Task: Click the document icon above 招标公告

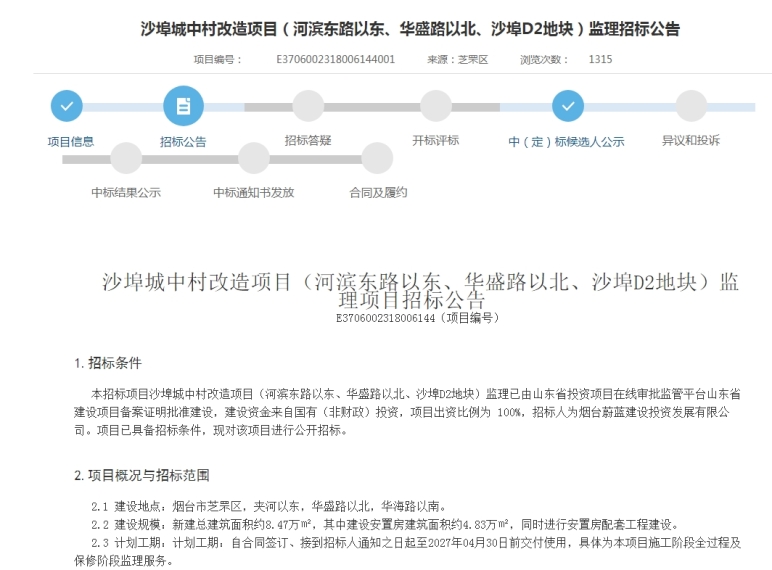Action: coord(183,106)
